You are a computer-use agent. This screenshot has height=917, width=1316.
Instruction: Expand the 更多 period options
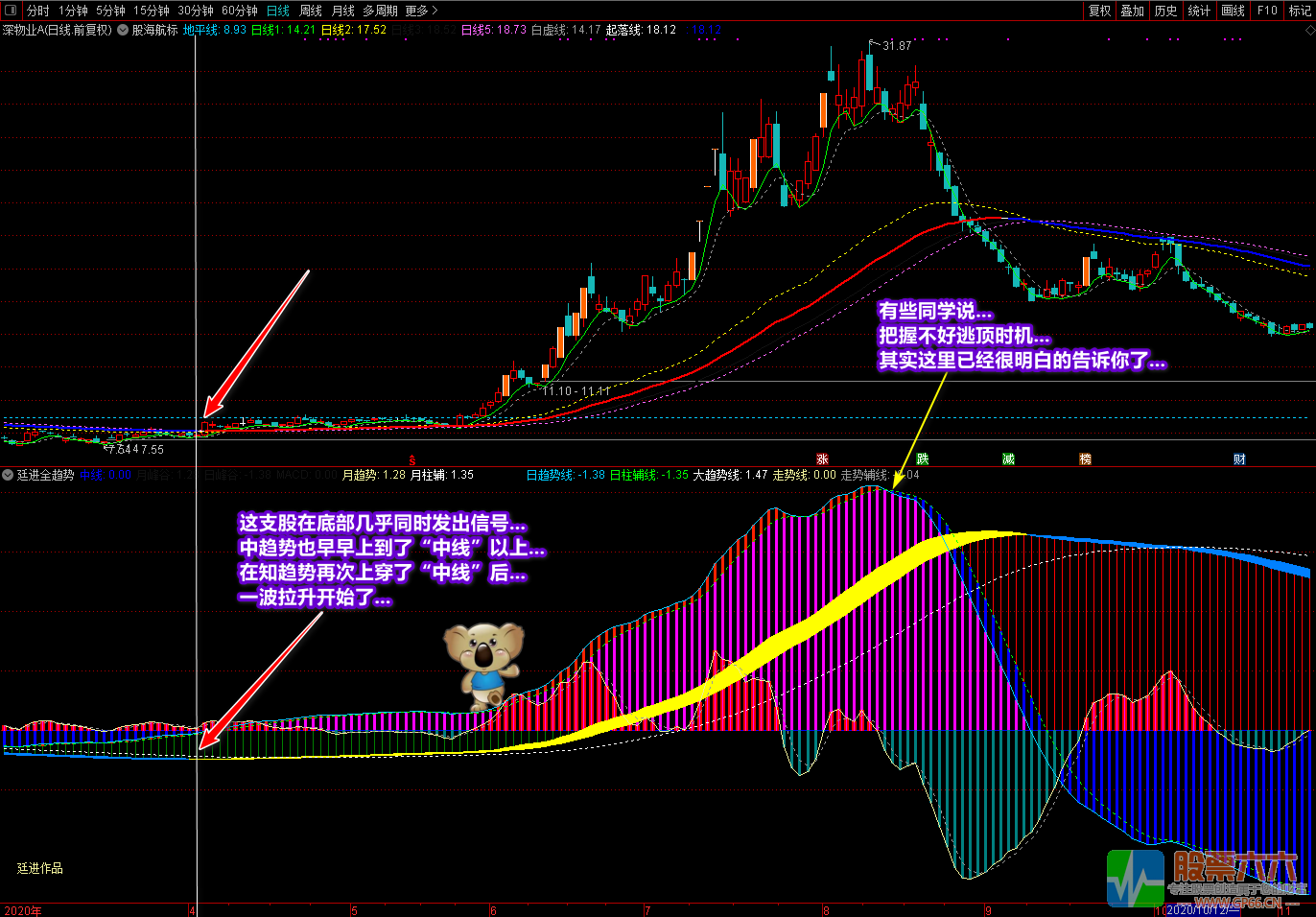pos(421,11)
